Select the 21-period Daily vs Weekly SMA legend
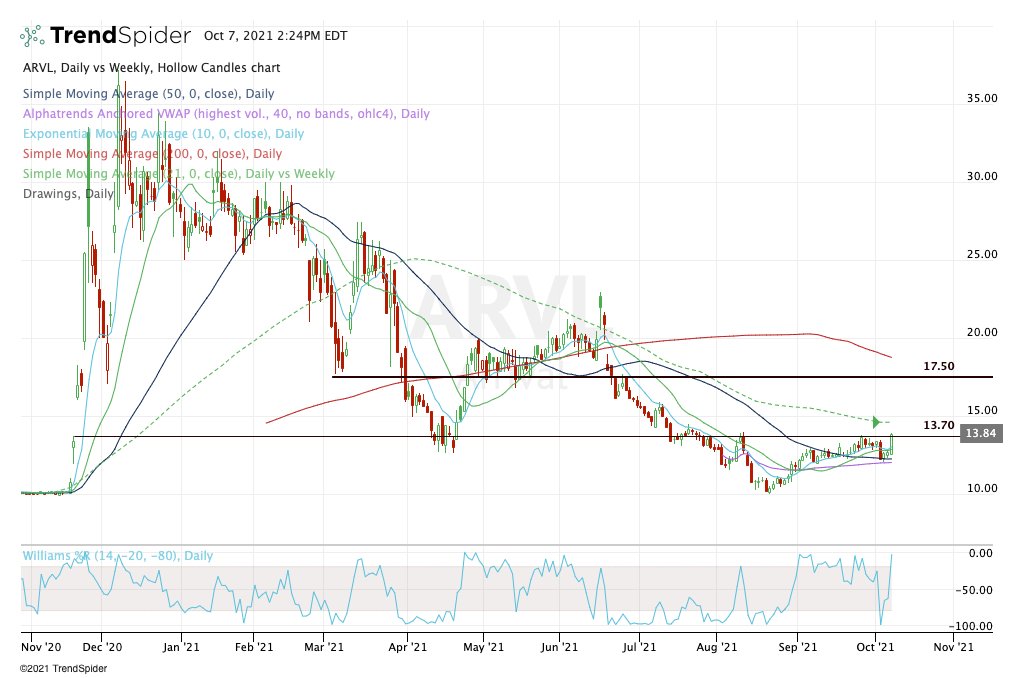 pos(177,174)
